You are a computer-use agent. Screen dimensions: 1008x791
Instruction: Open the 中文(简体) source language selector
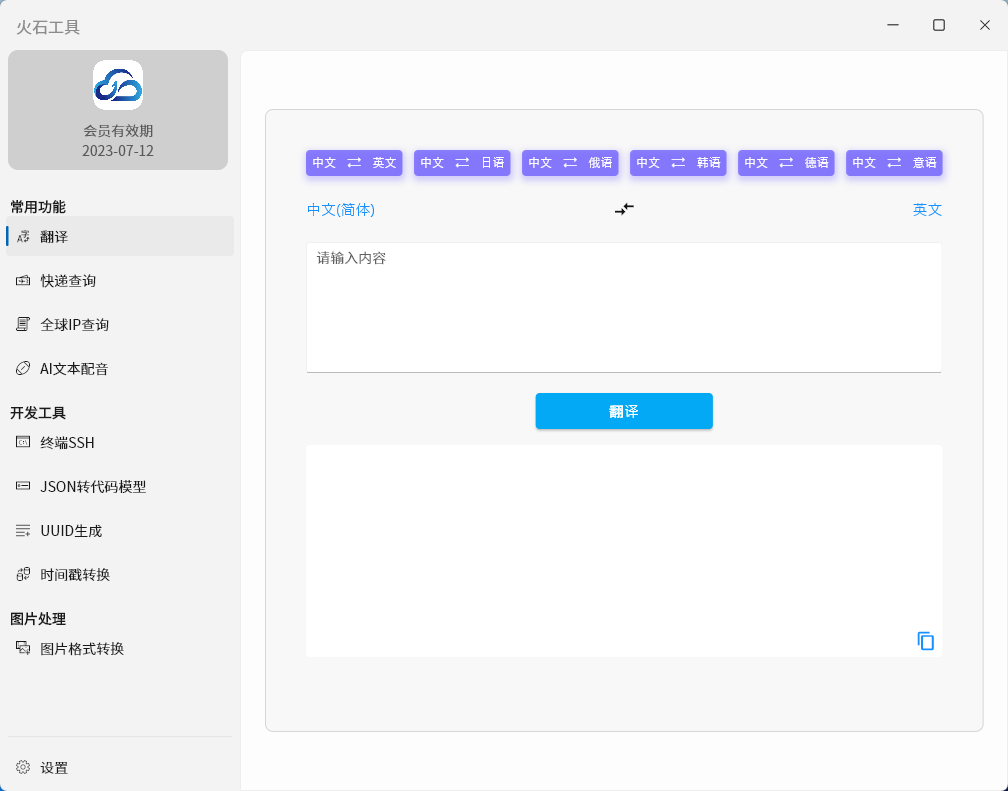click(341, 210)
